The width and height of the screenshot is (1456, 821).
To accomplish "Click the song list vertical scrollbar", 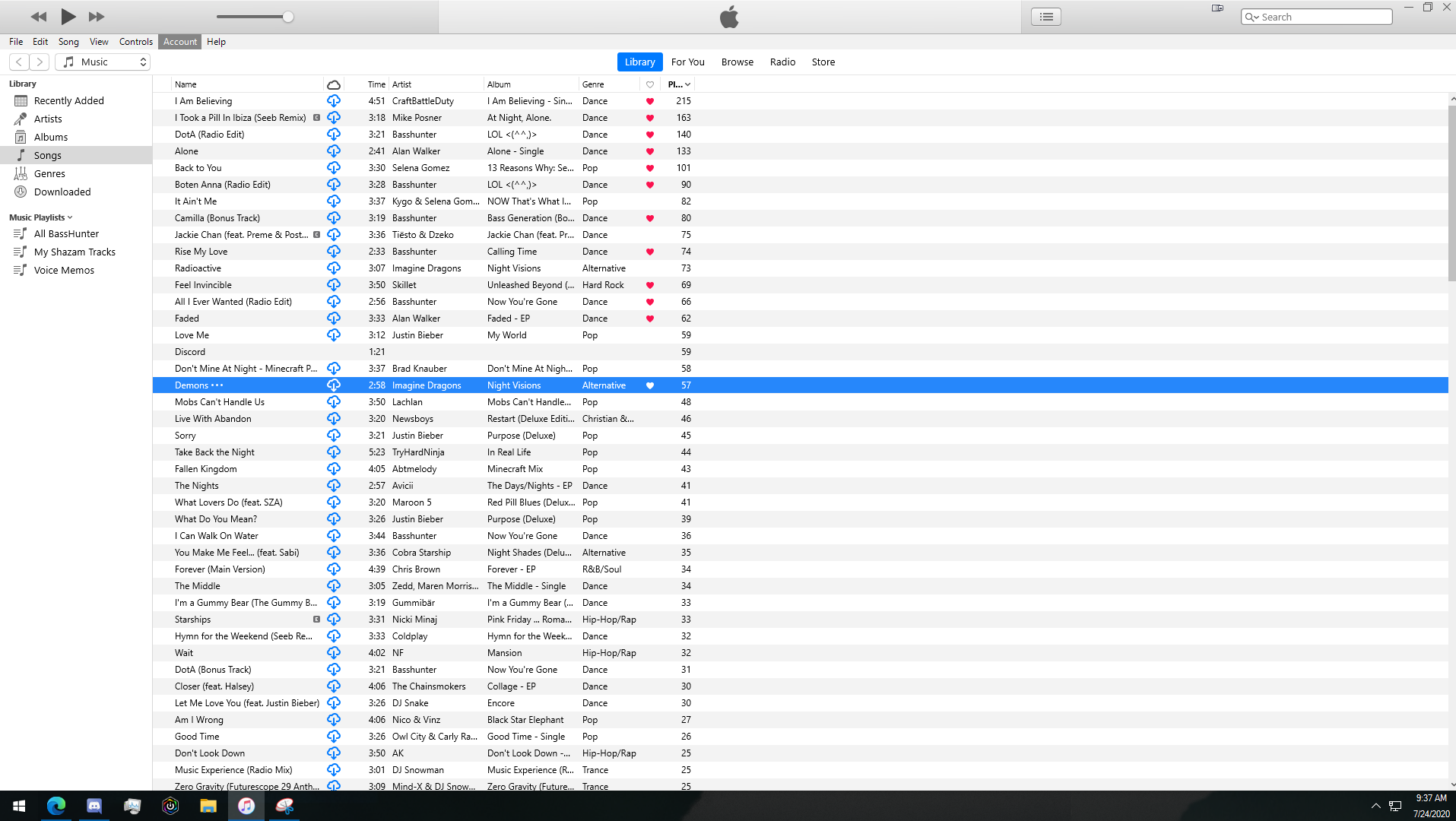I will (1451, 193).
